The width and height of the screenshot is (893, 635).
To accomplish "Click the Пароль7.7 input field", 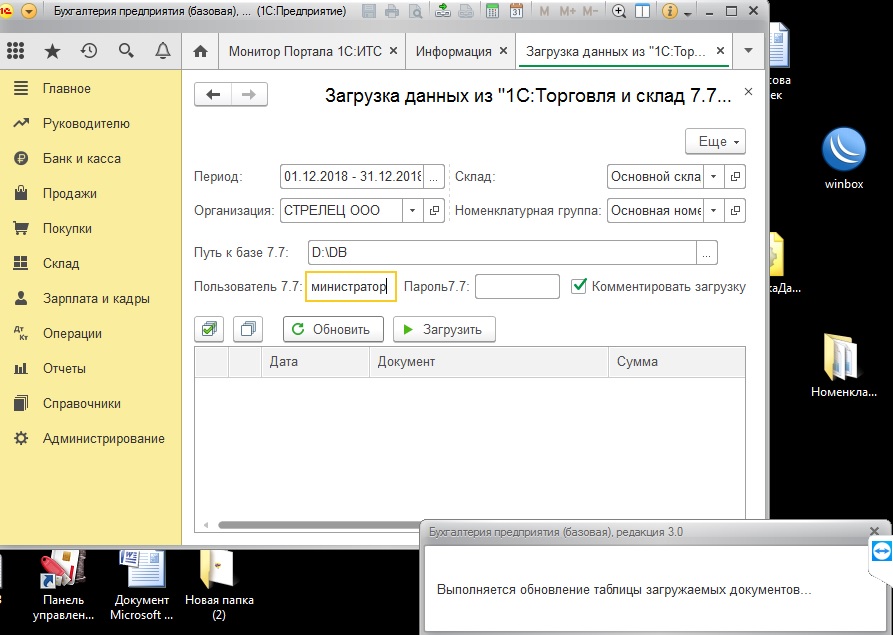I will (517, 286).
